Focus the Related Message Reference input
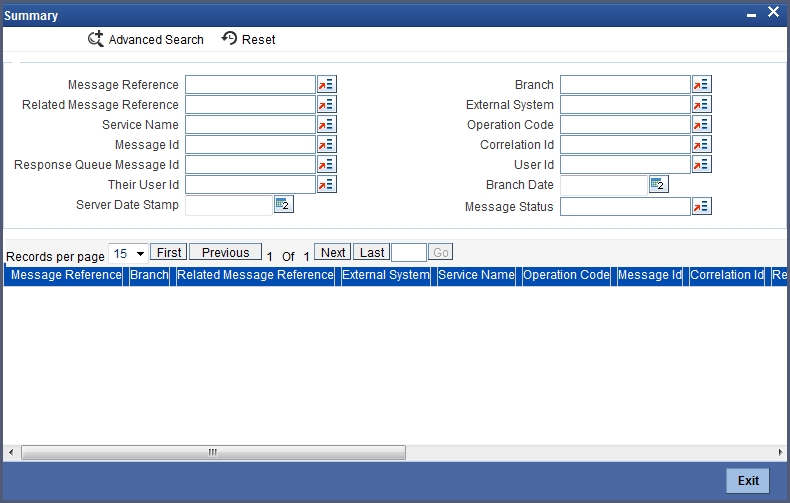Image resolution: width=790 pixels, height=503 pixels. [250, 104]
